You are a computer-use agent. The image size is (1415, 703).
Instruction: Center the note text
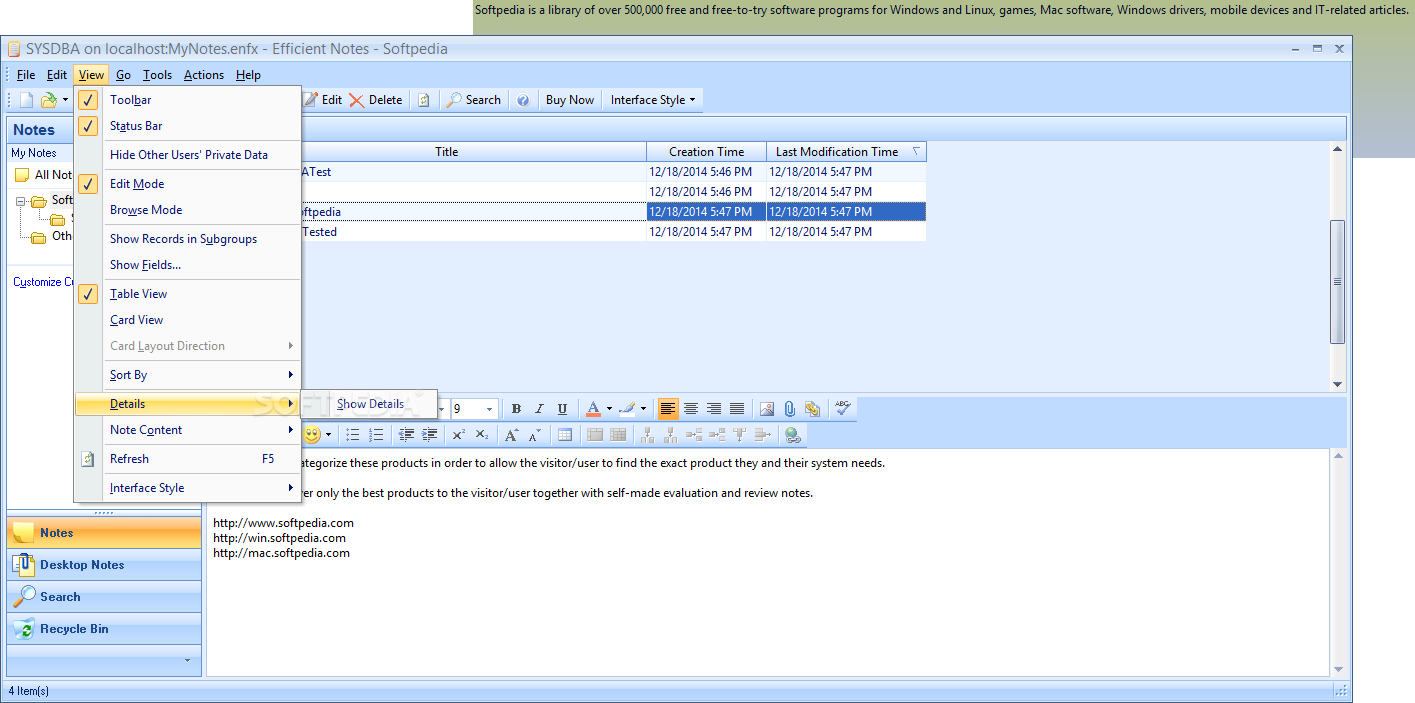691,408
